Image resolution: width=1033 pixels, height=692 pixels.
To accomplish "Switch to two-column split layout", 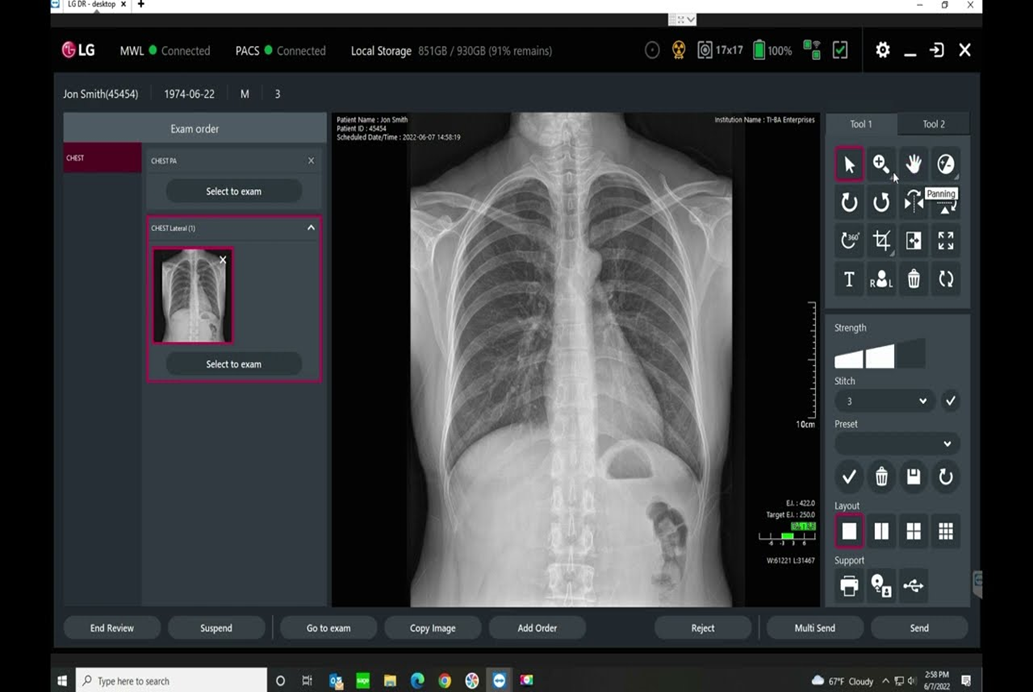I will click(881, 532).
